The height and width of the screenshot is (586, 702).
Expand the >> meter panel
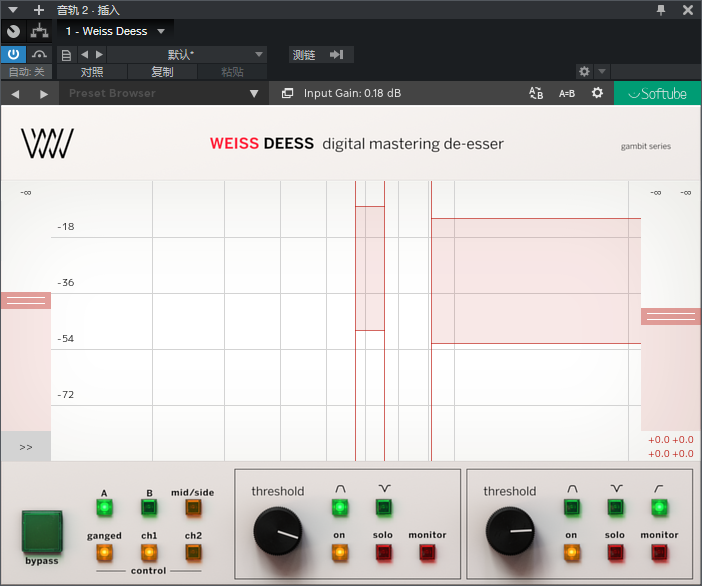click(x=26, y=447)
